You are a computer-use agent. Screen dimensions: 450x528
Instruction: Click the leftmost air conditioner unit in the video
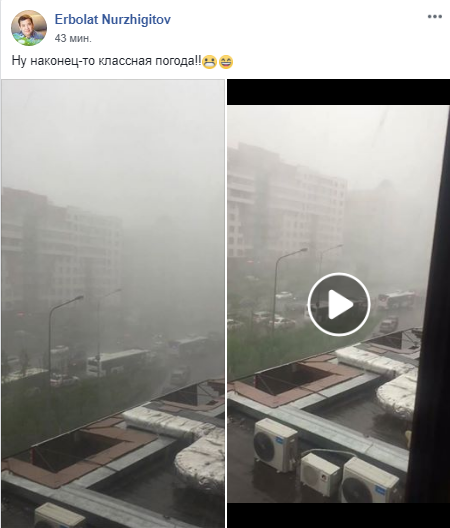[x=276, y=444]
